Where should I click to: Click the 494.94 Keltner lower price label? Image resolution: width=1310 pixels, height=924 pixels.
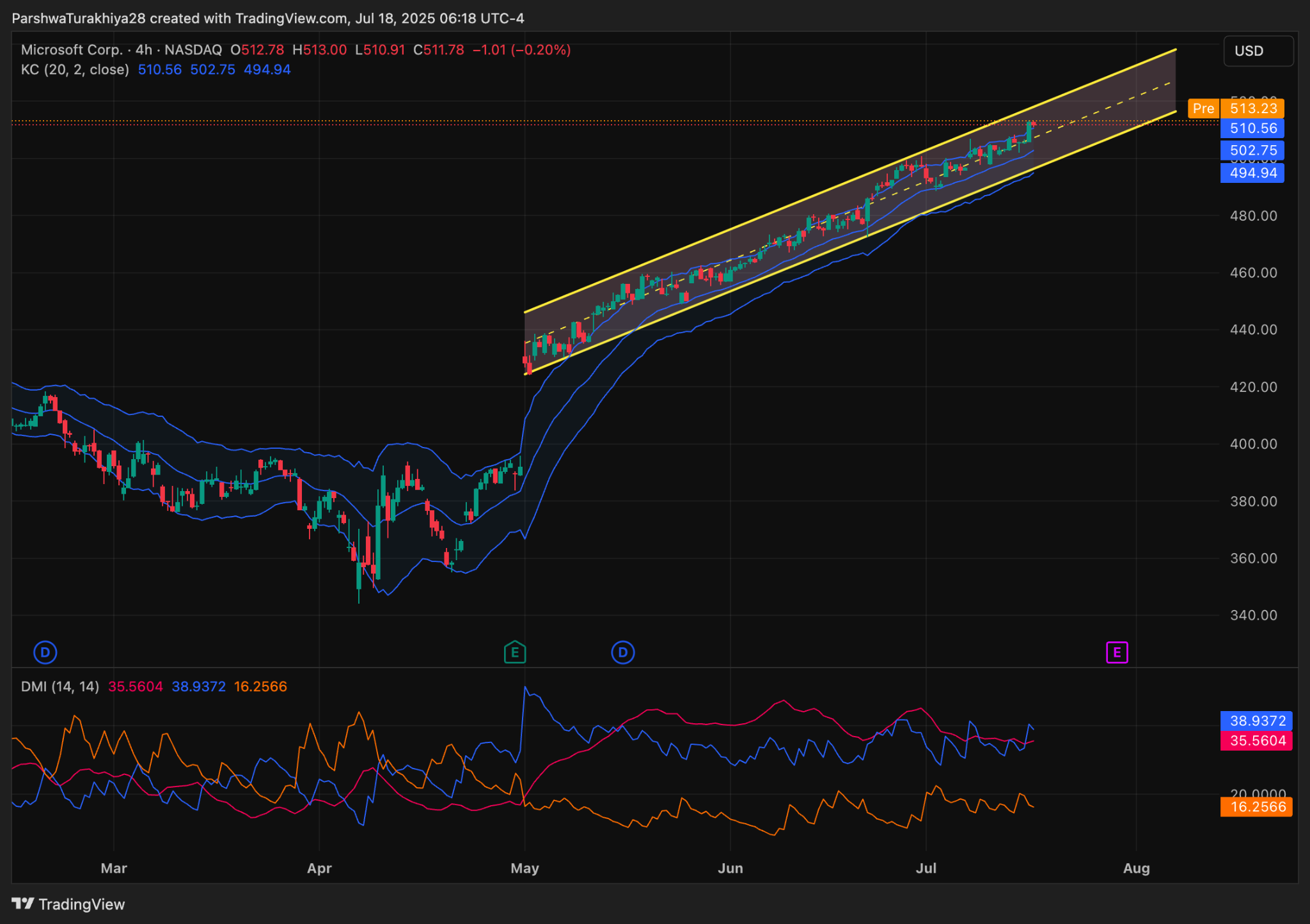point(1252,173)
